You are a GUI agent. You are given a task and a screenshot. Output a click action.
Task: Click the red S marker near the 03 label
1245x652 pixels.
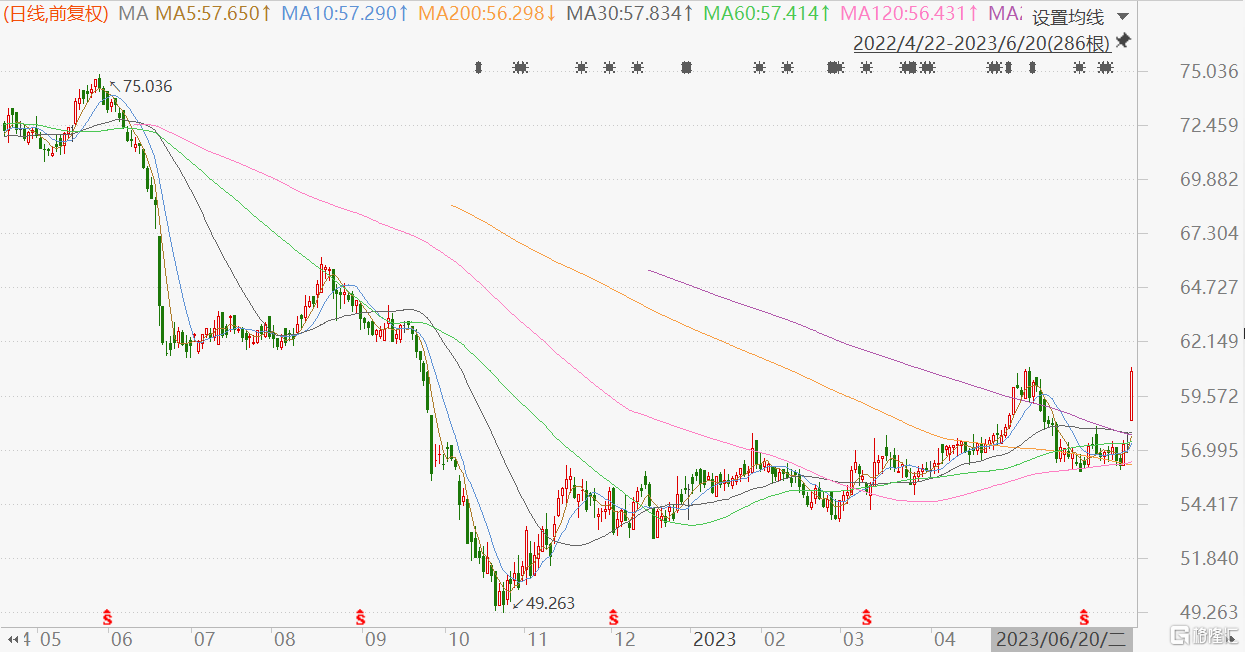866,614
